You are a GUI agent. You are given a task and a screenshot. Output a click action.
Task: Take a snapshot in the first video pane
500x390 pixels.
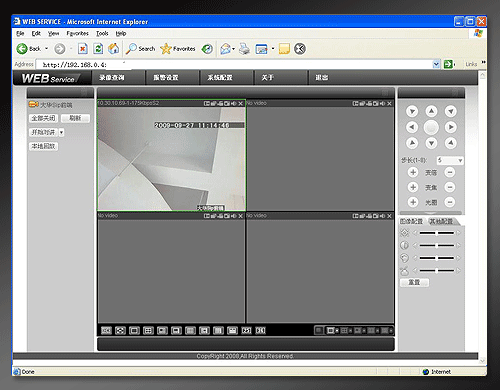(227, 104)
